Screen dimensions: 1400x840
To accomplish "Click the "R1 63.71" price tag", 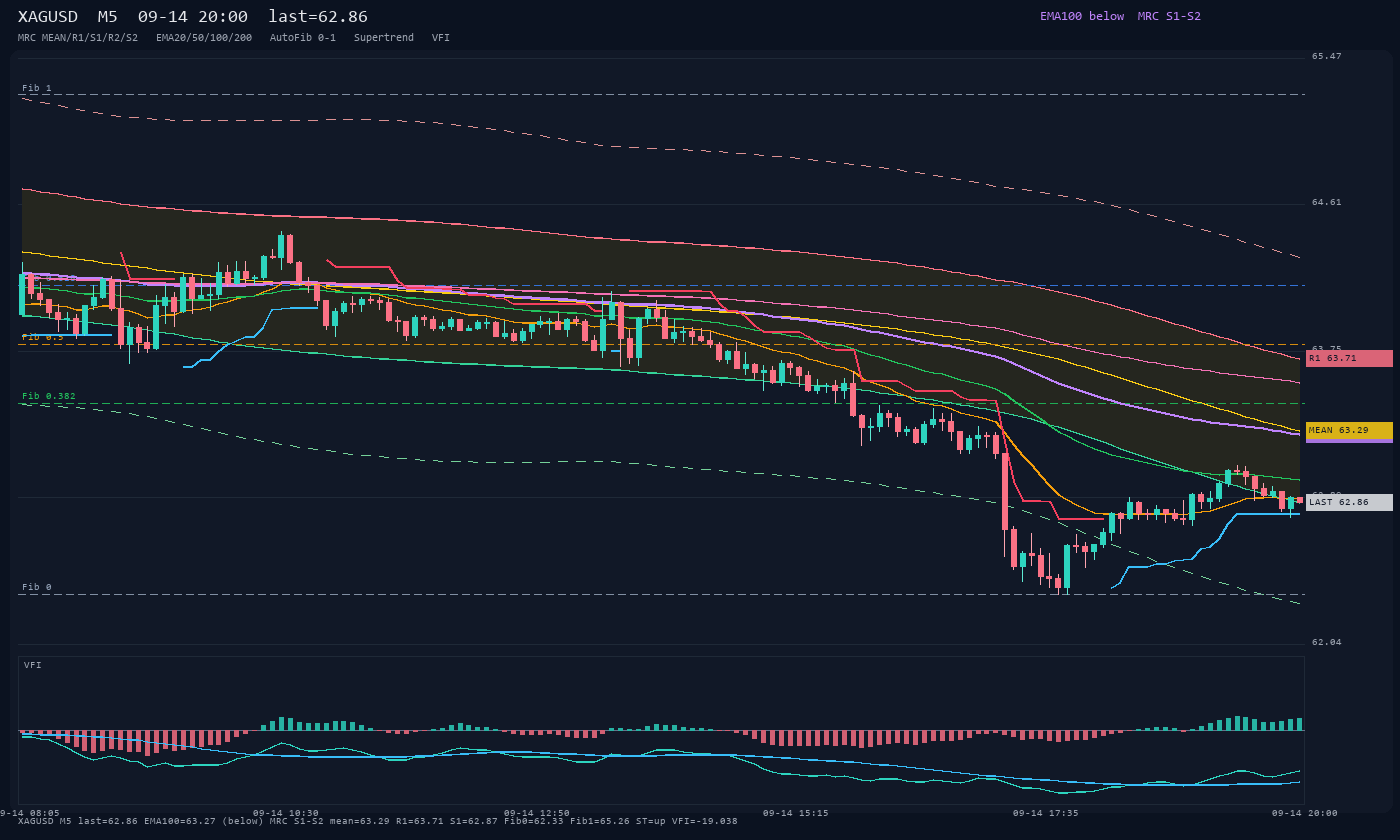I will tap(1349, 358).
